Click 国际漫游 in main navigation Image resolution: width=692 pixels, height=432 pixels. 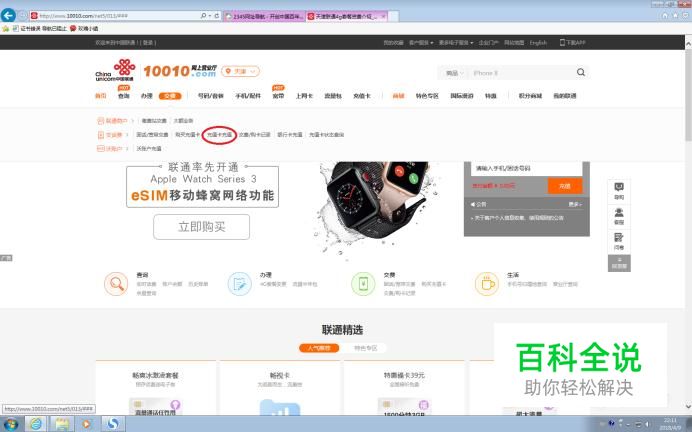click(x=462, y=96)
